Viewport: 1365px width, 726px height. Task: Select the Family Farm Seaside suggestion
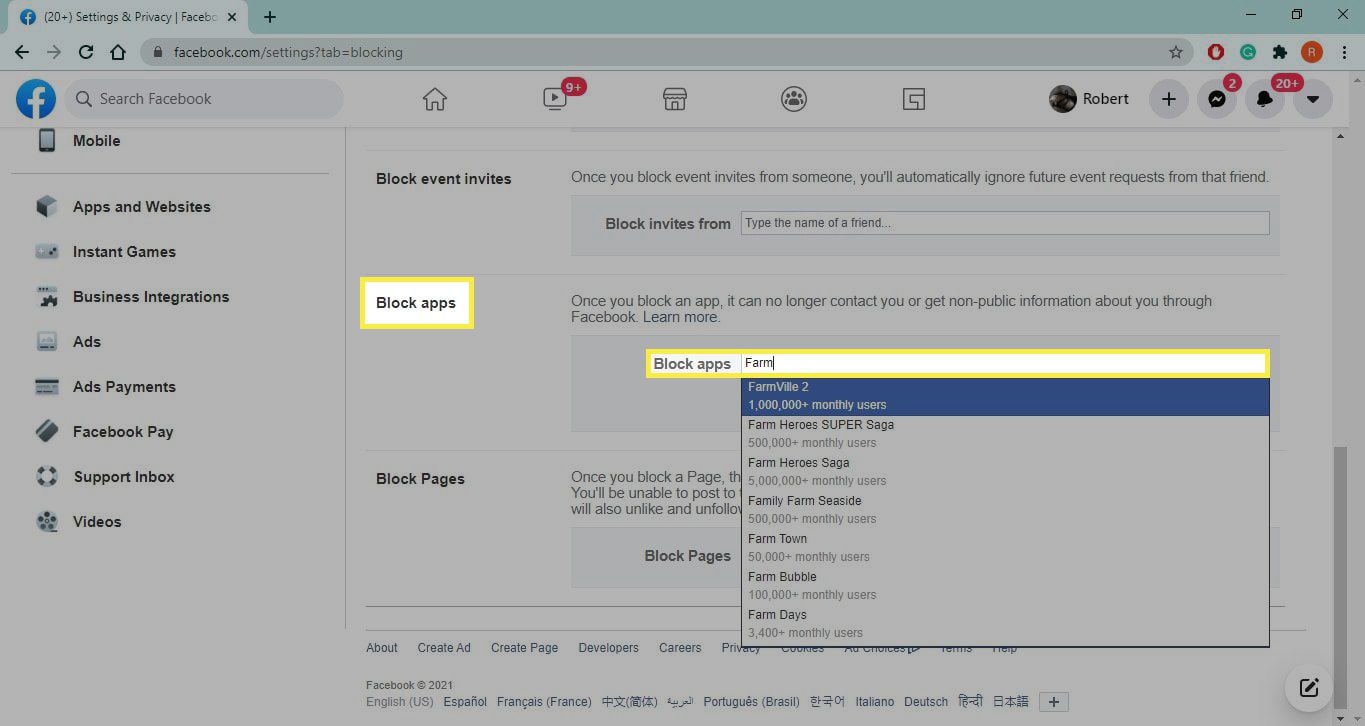1005,510
